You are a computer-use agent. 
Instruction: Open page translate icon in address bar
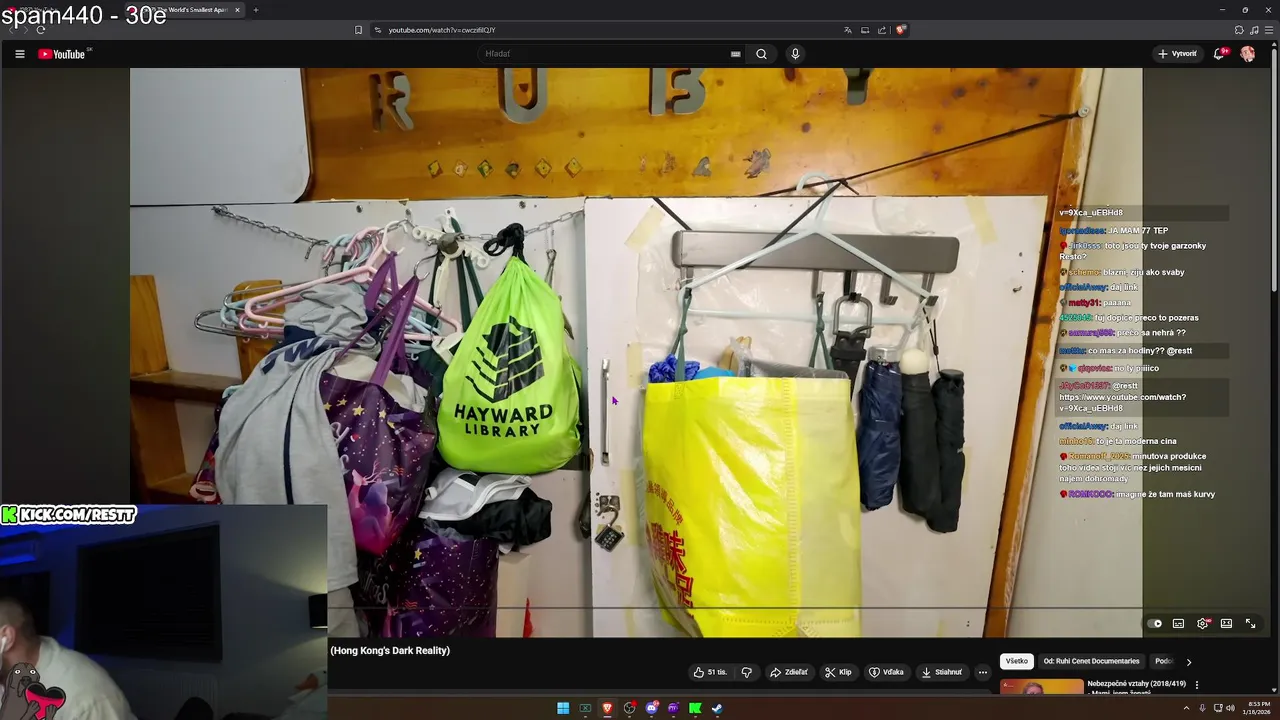pyautogui.click(x=848, y=30)
